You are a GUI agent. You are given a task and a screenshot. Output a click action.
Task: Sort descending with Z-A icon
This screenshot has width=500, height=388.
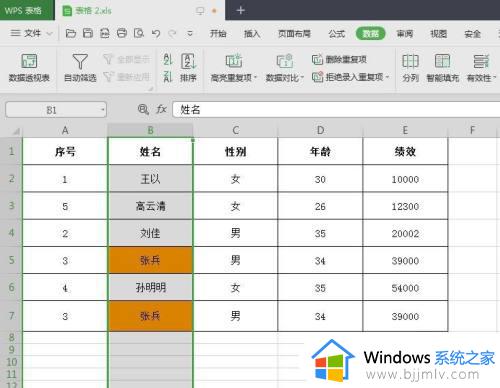tap(168, 77)
